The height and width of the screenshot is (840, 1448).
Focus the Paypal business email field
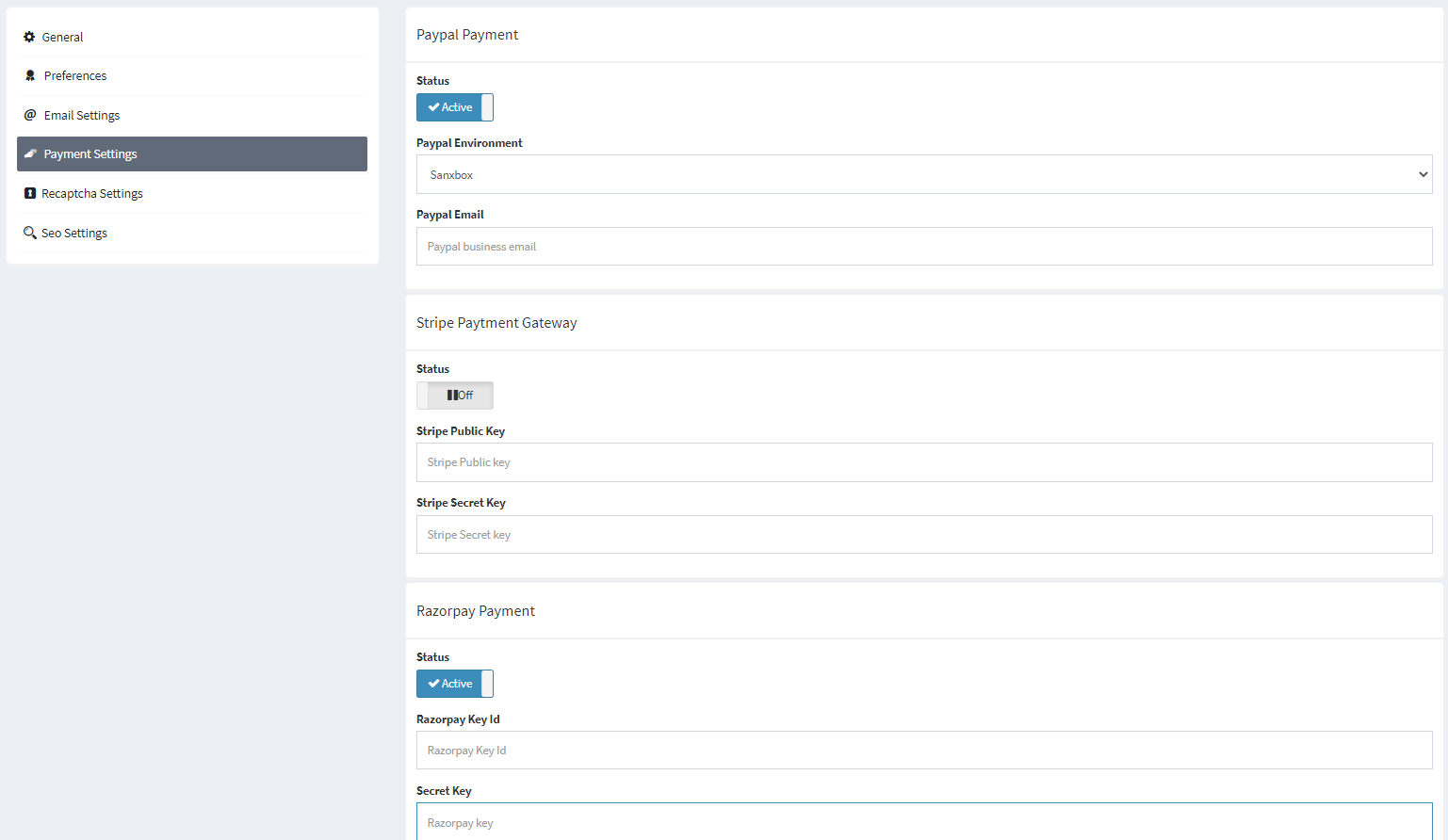[x=924, y=246]
